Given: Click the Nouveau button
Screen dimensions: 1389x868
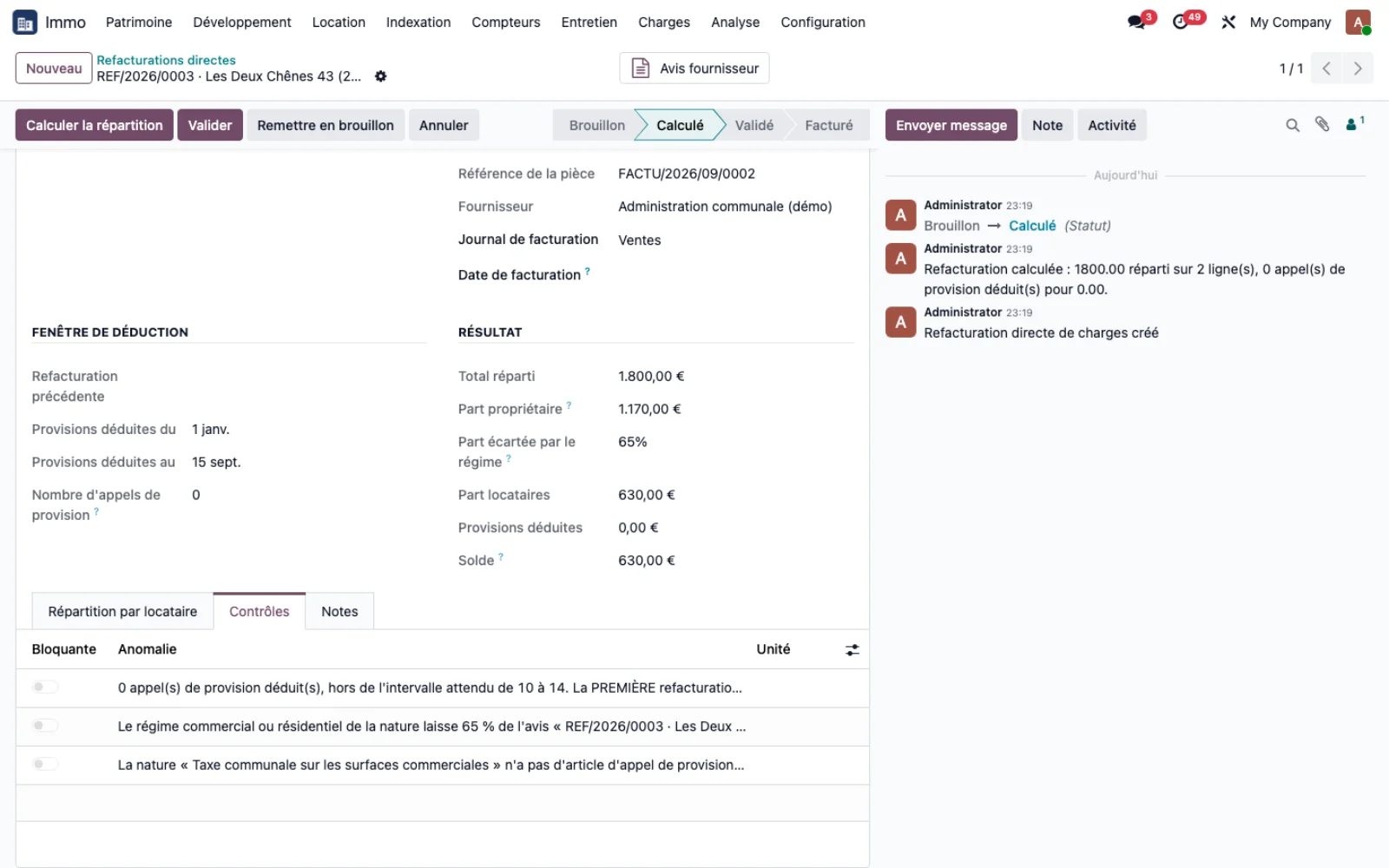Looking at the screenshot, I should click(54, 69).
